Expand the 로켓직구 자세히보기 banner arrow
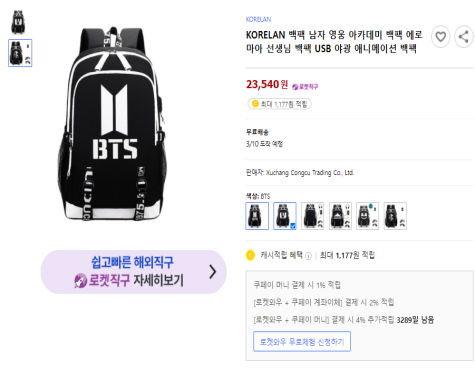The image size is (475, 370). tap(212, 272)
